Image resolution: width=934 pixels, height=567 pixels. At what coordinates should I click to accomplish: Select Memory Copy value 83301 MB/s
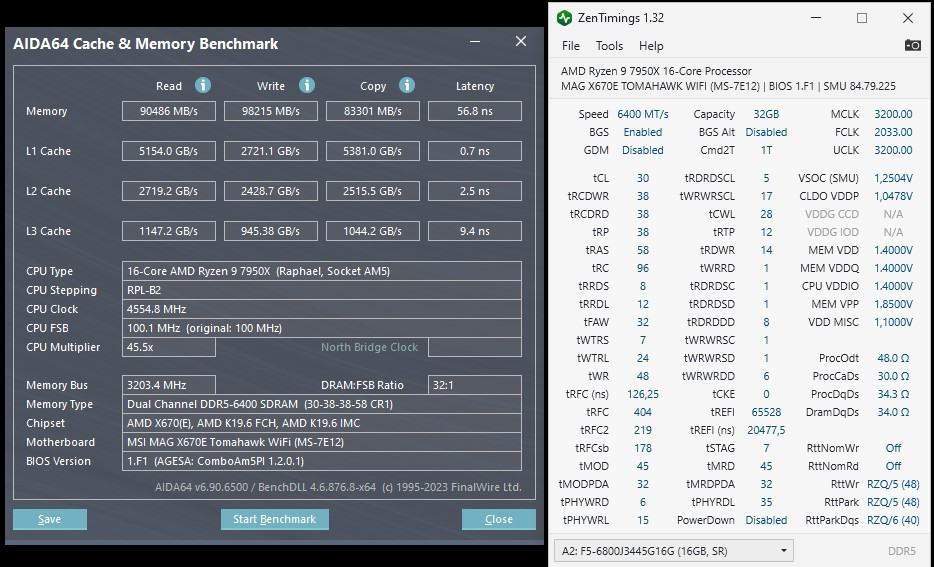373,111
